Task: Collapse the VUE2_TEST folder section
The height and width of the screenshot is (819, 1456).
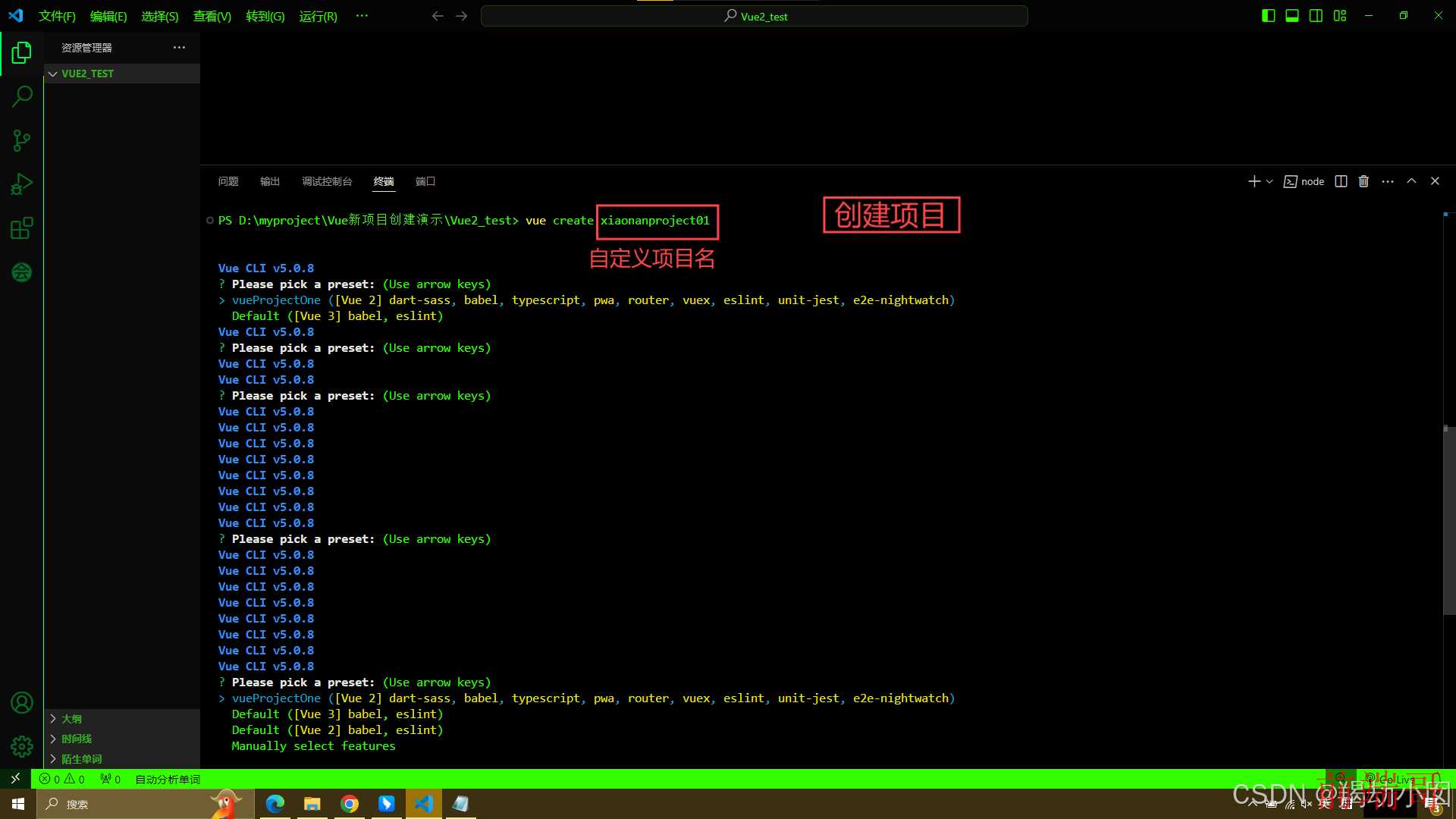Action: click(x=121, y=74)
